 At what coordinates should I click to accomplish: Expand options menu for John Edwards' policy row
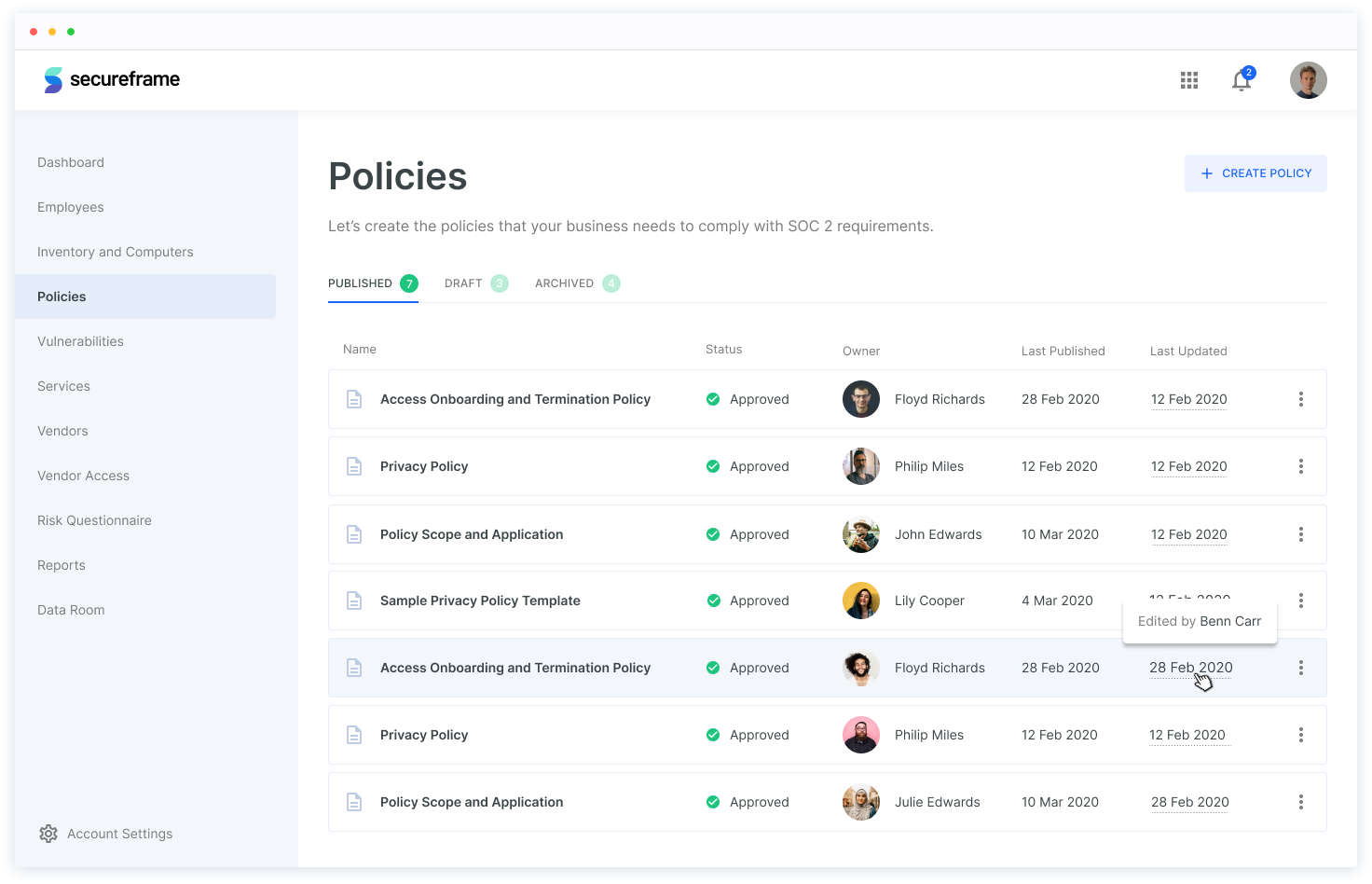click(1300, 534)
